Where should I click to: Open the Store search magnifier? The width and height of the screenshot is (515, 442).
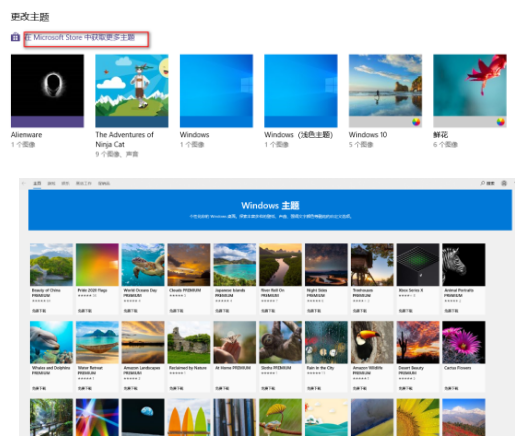pyautogui.click(x=483, y=183)
